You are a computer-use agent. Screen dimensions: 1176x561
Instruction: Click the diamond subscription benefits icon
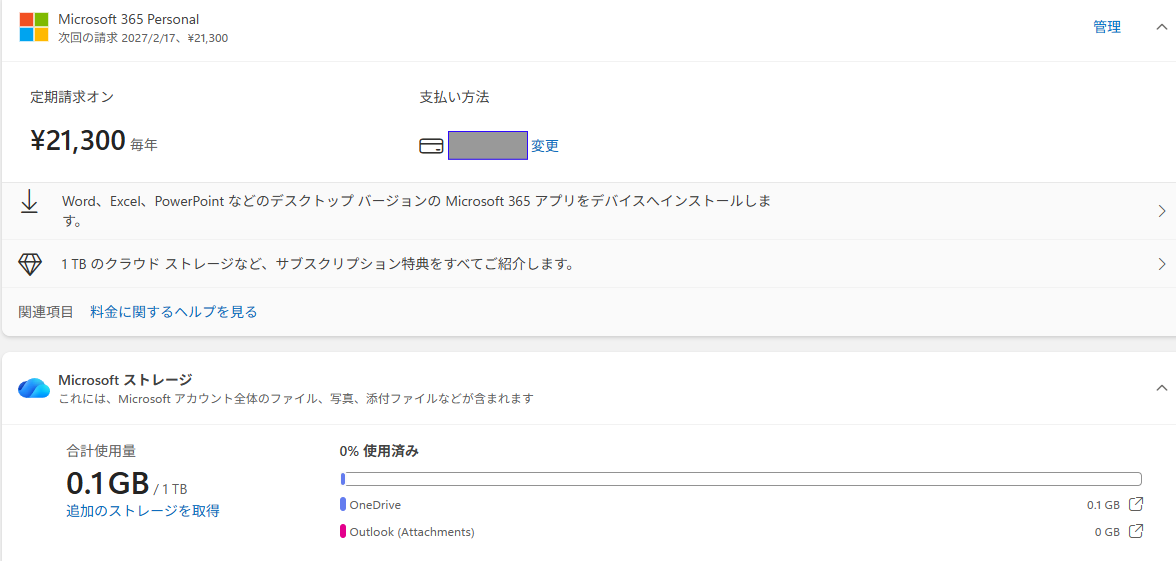(x=30, y=264)
